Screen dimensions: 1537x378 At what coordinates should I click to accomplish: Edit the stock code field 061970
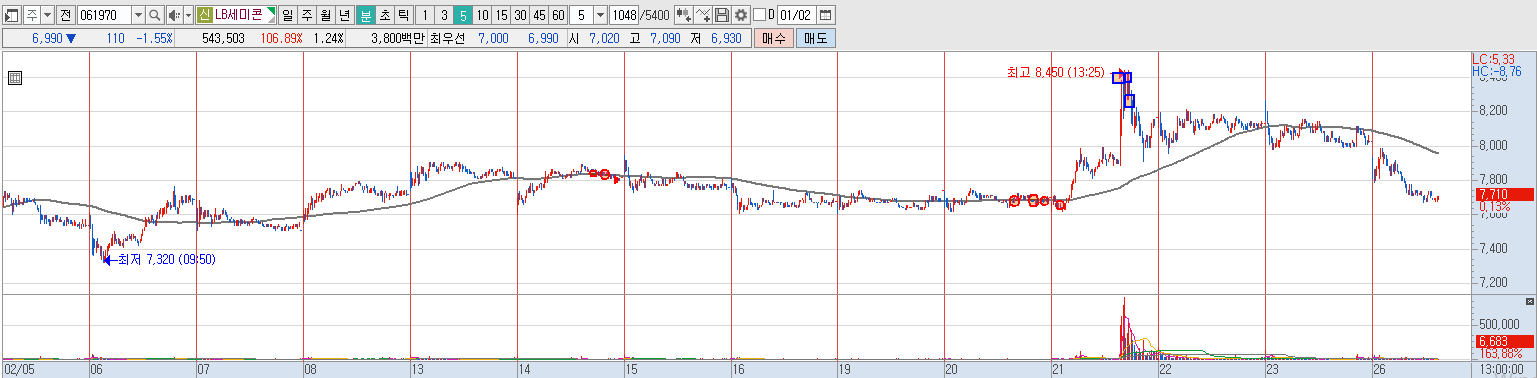coord(104,15)
